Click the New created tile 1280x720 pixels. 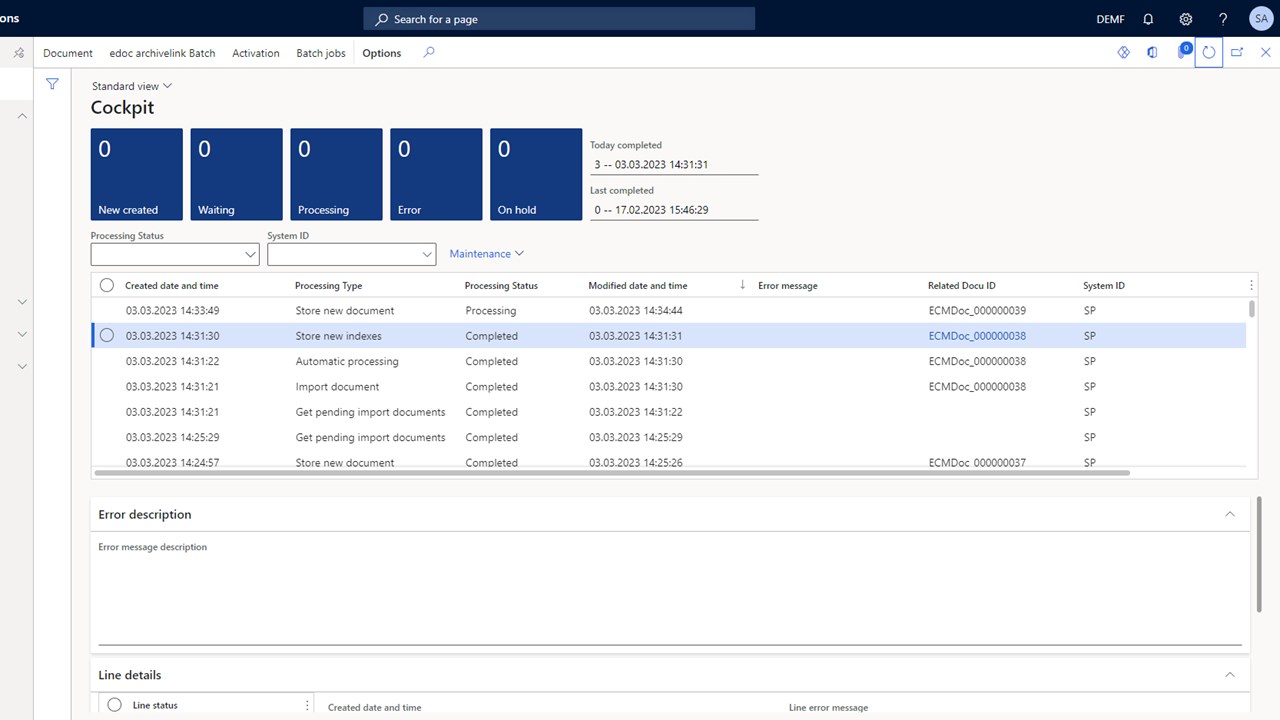click(137, 174)
